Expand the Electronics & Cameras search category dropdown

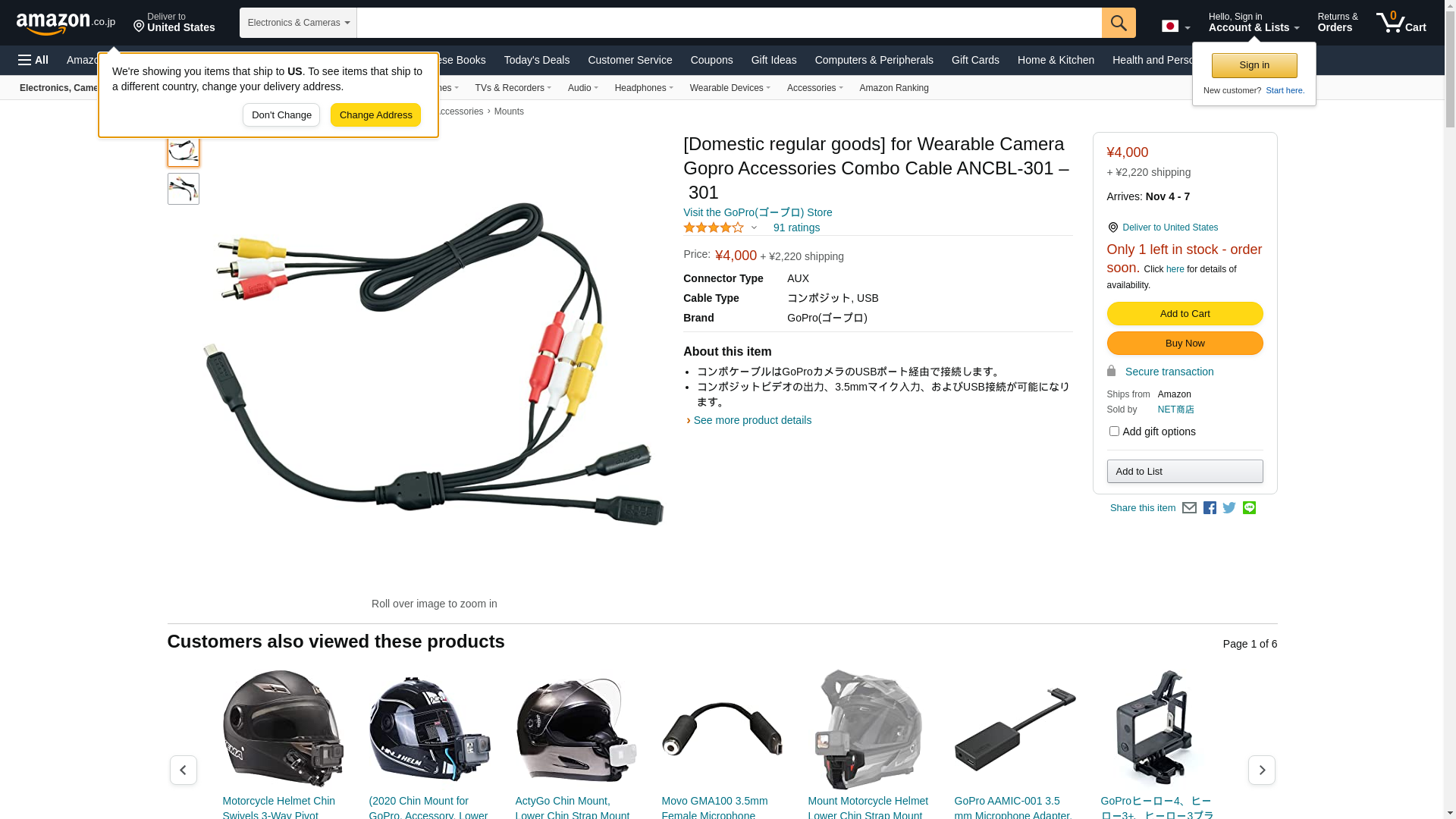(298, 23)
